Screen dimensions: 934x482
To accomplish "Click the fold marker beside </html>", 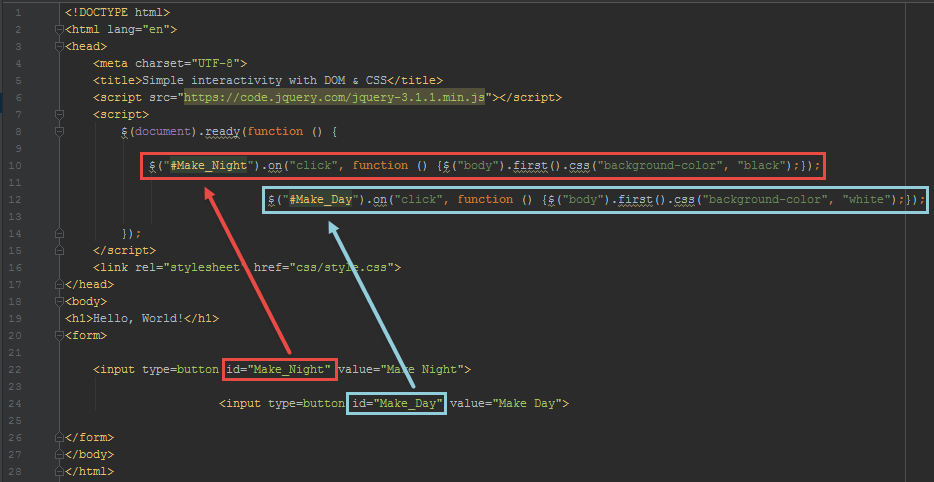I will point(58,471).
